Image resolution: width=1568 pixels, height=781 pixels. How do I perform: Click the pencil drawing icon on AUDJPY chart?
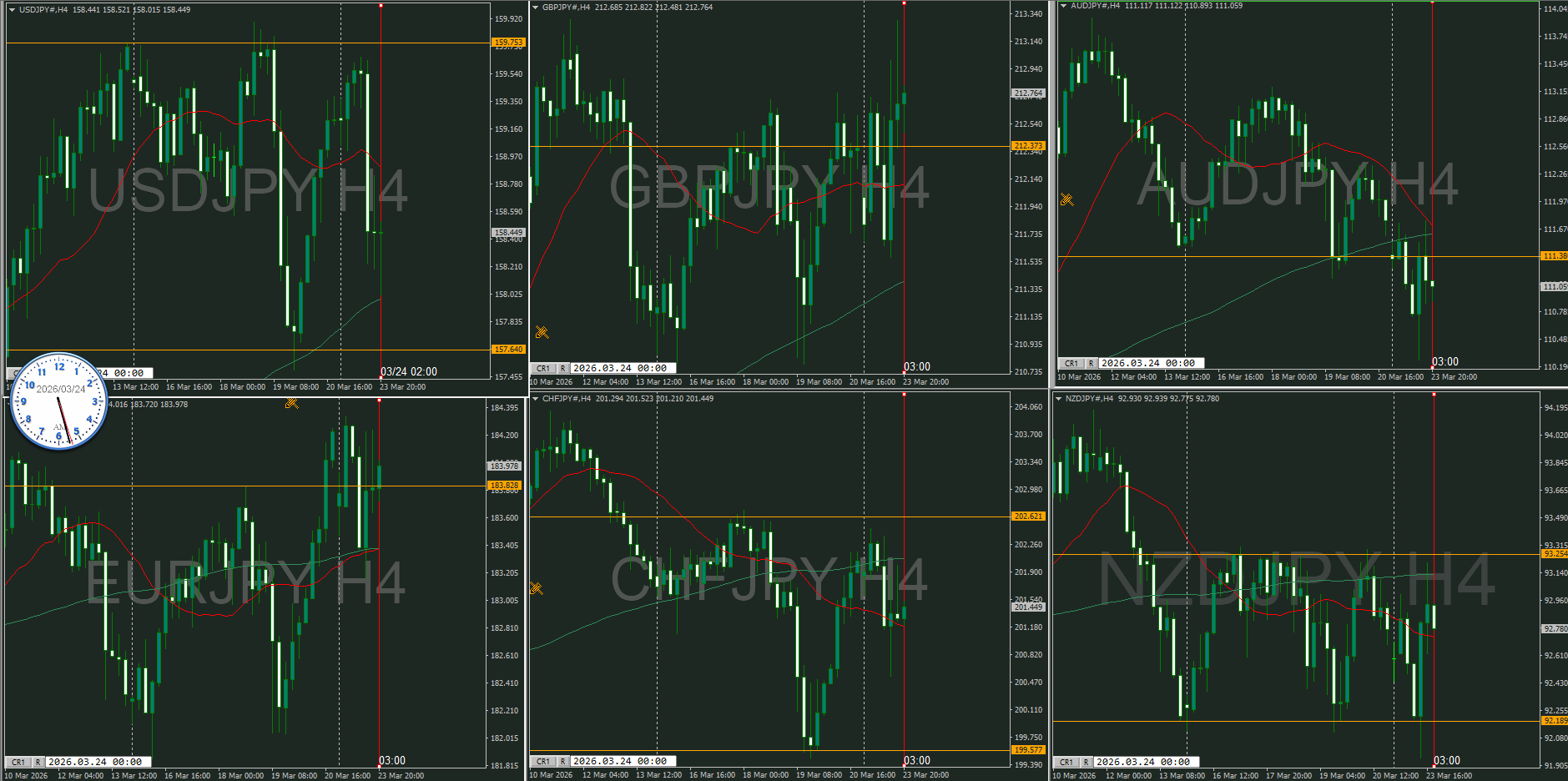pos(1066,199)
